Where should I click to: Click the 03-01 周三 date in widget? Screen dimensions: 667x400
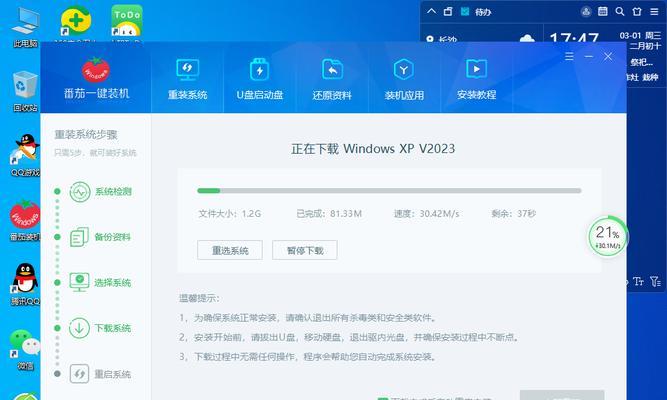coord(640,35)
